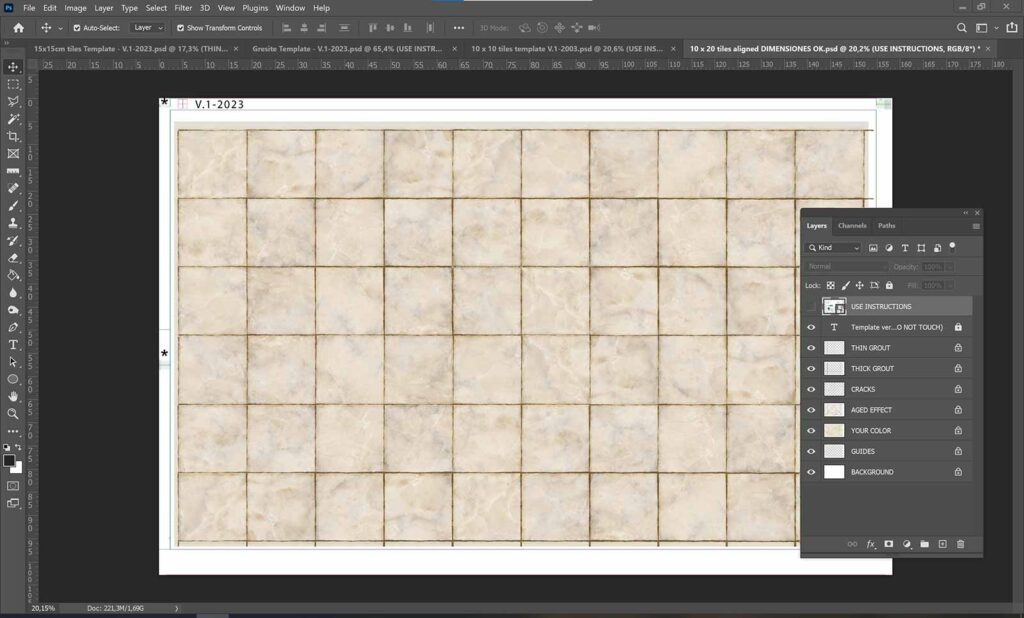Click the foreground color swatch
The width and height of the screenshot is (1024, 618).
(x=9, y=460)
